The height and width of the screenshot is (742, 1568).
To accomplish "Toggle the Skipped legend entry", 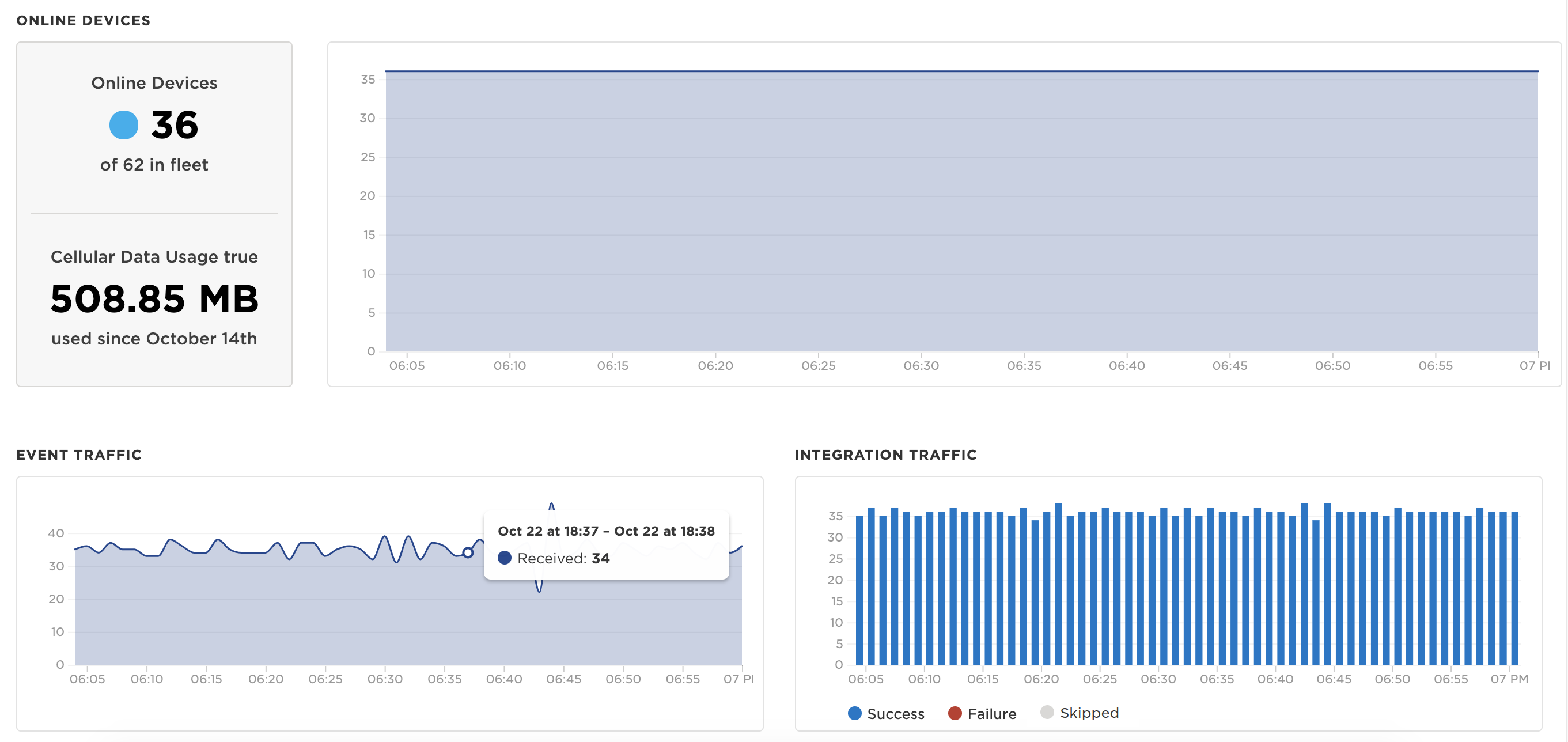I will [1079, 713].
